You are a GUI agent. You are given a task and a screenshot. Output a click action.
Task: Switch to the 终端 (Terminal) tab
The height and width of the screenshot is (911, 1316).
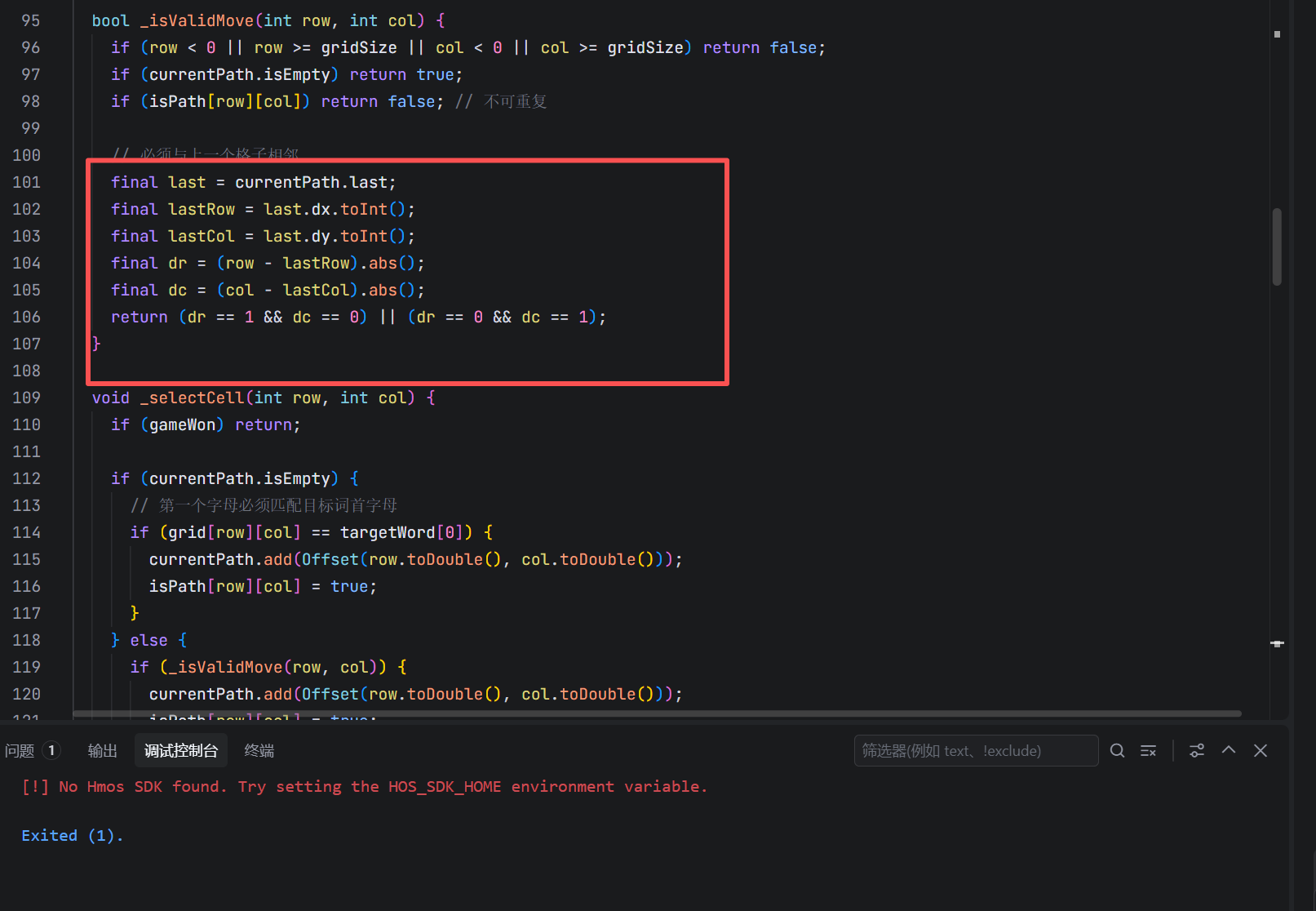259,750
